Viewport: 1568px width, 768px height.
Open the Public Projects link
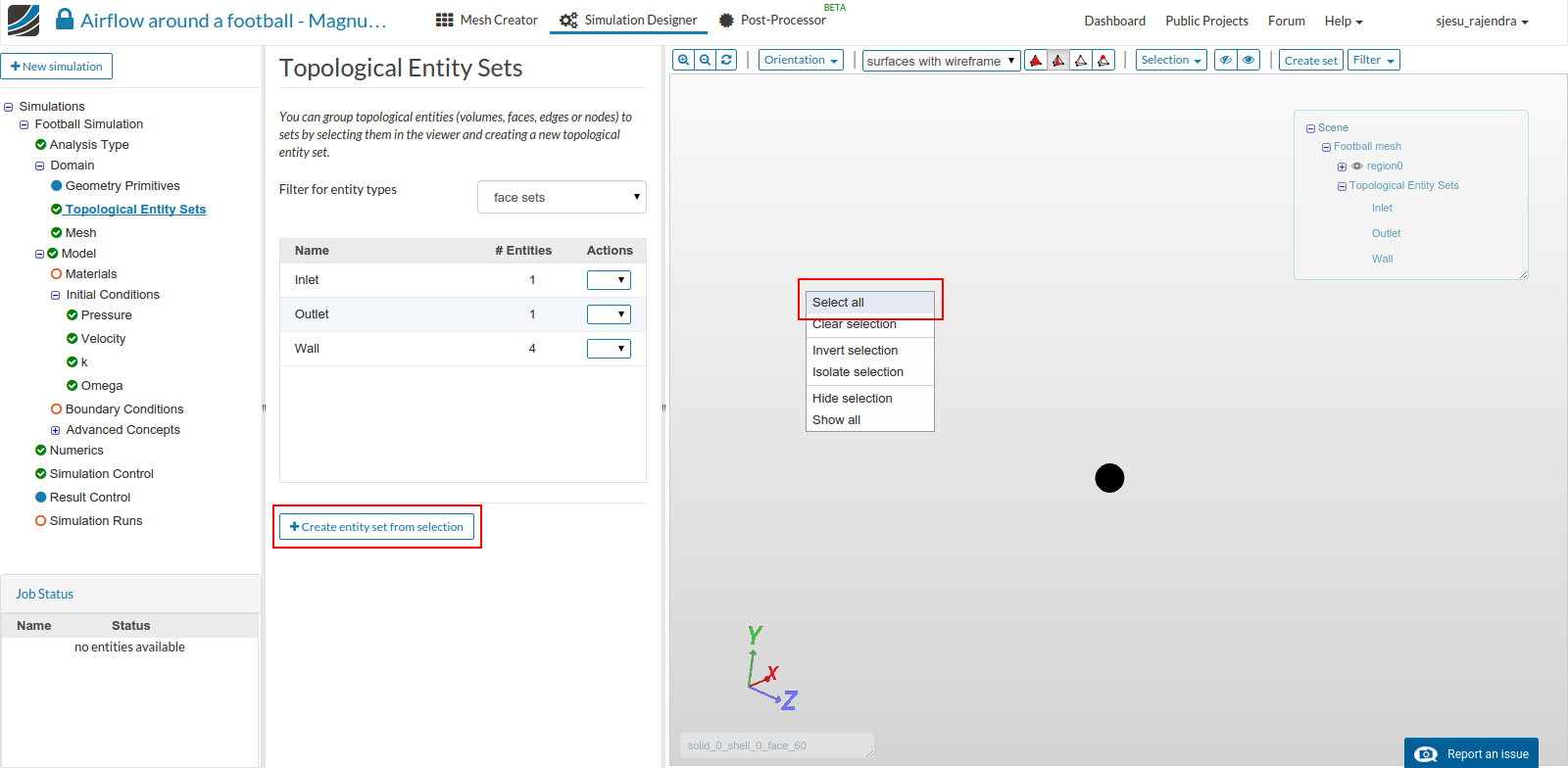pos(1206,21)
